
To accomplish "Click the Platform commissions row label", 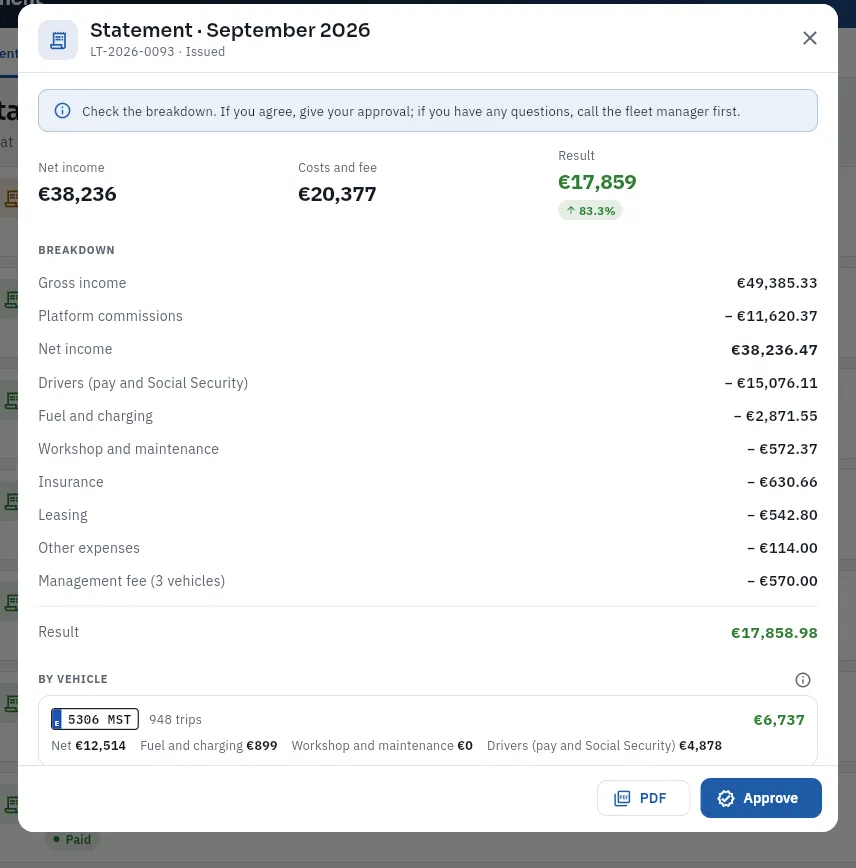I will pyautogui.click(x=110, y=316).
